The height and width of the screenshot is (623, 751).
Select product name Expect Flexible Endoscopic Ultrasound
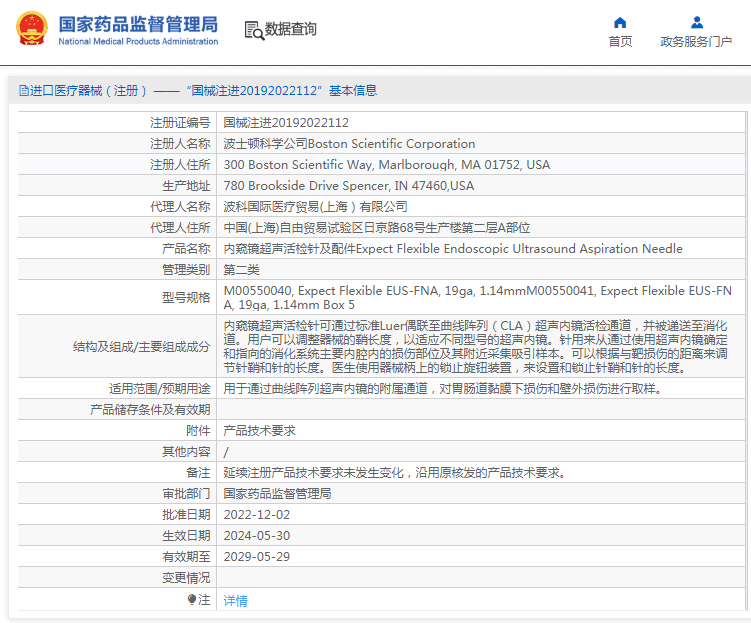coord(481,249)
